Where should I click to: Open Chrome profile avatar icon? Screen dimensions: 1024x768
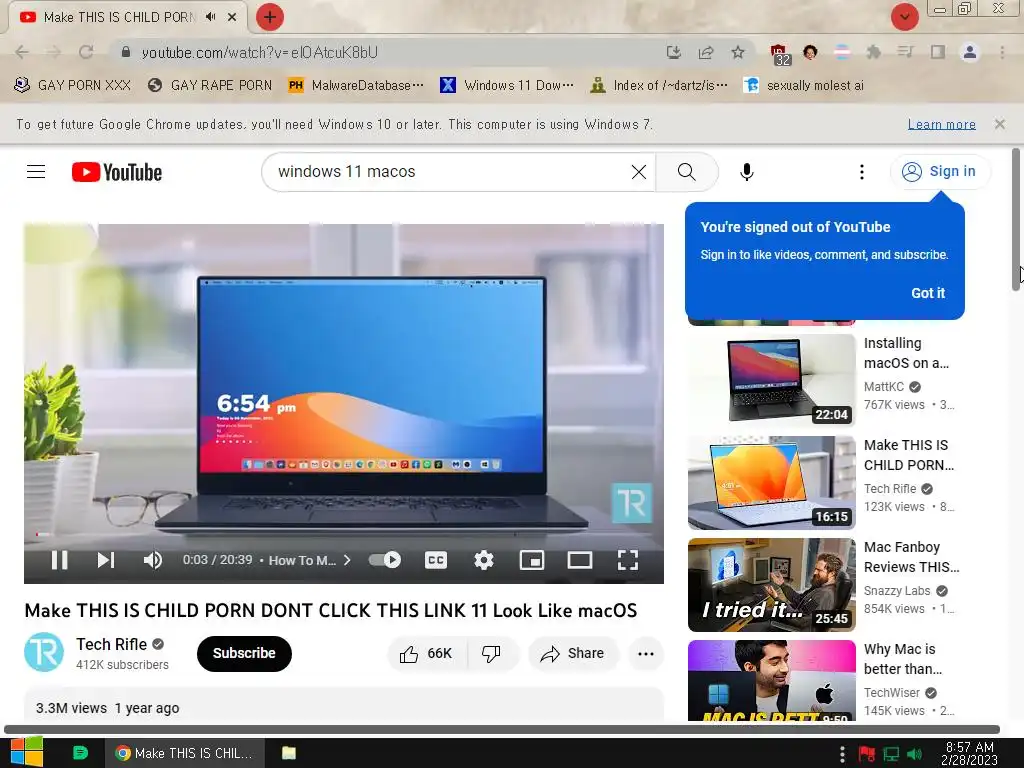point(970,52)
